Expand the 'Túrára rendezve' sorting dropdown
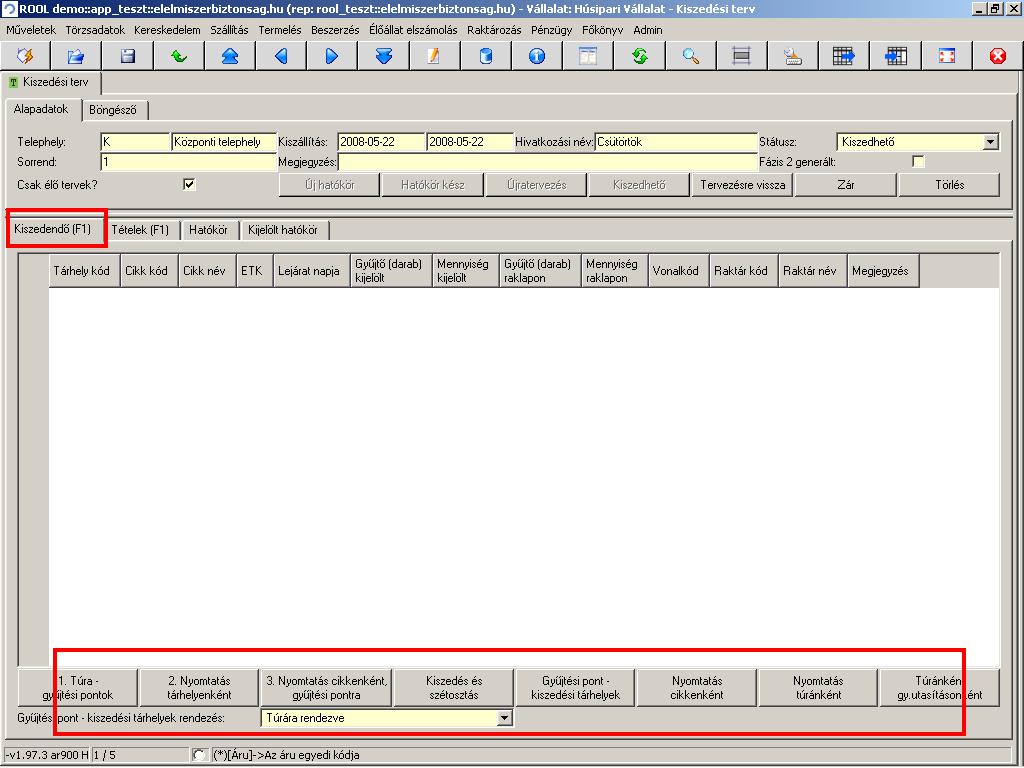This screenshot has height=768, width=1024. 504,718
